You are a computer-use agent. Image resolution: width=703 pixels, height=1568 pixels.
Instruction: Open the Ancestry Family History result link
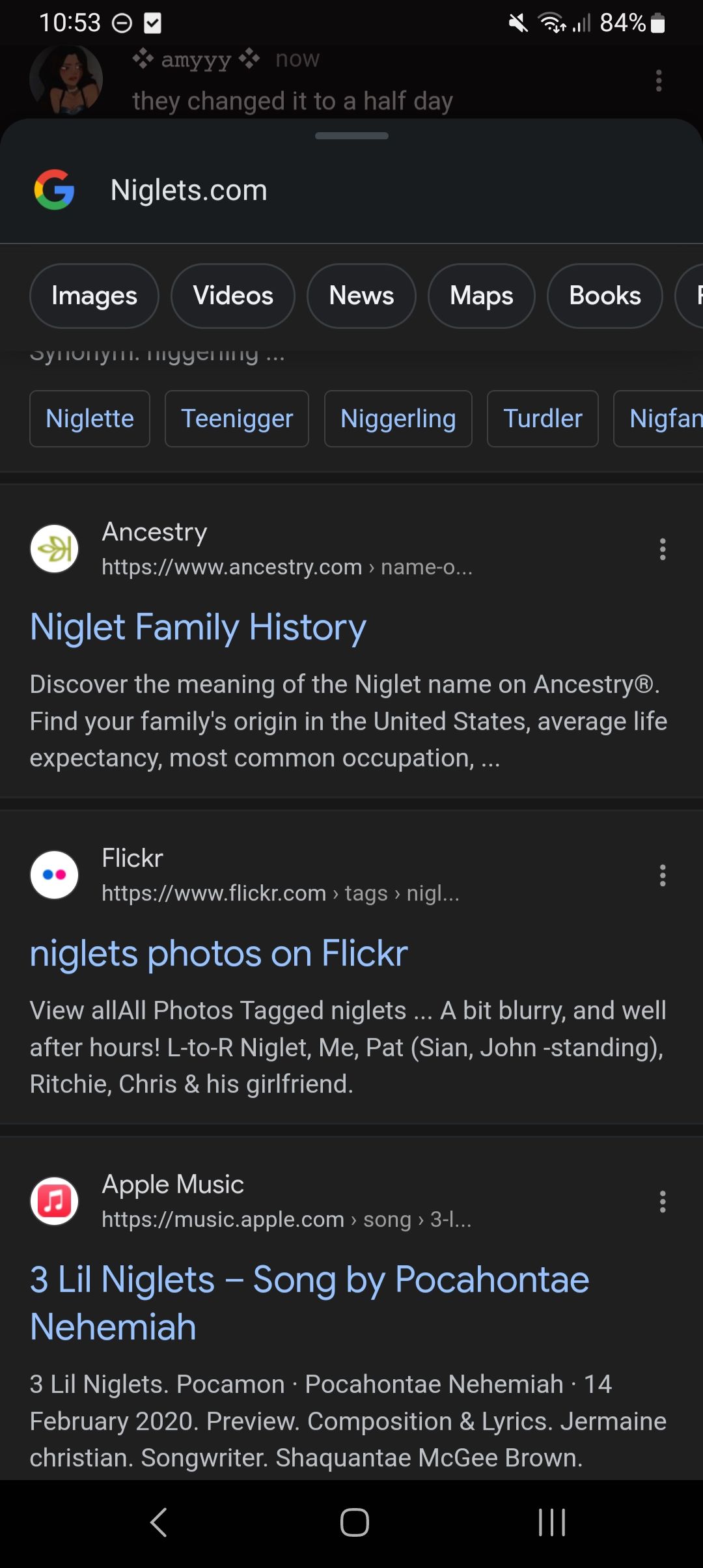tap(198, 627)
